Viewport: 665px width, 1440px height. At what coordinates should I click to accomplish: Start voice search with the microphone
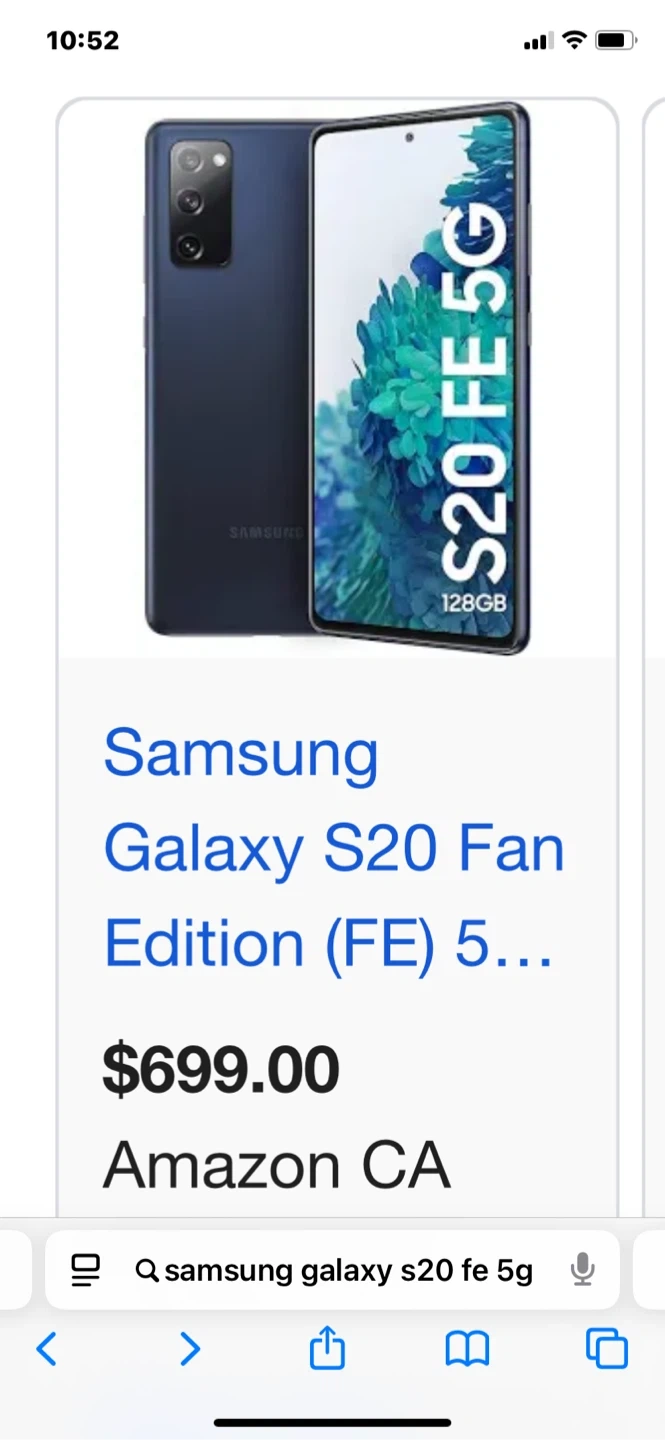582,1271
